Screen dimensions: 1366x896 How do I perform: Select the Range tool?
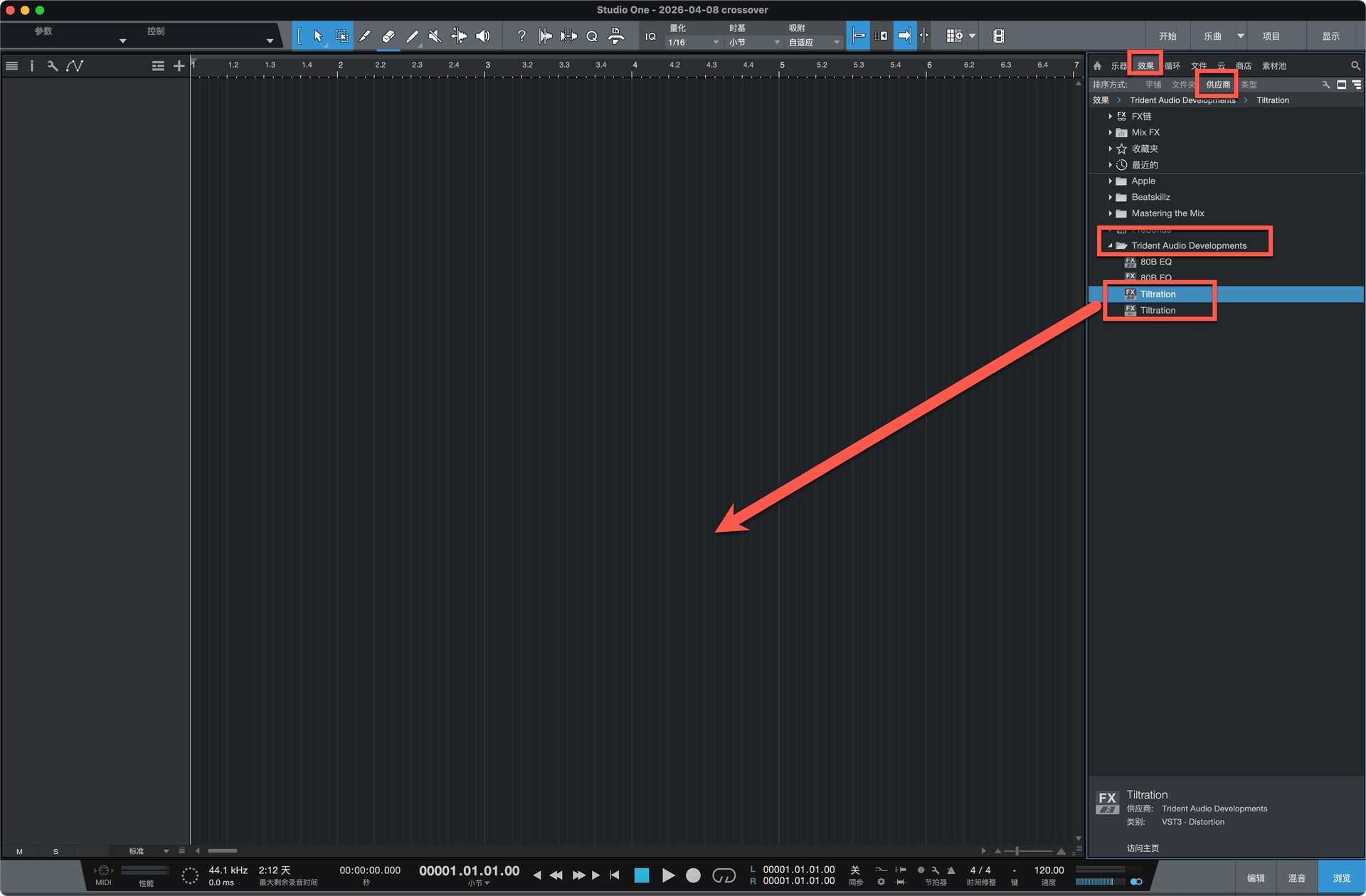(x=341, y=36)
